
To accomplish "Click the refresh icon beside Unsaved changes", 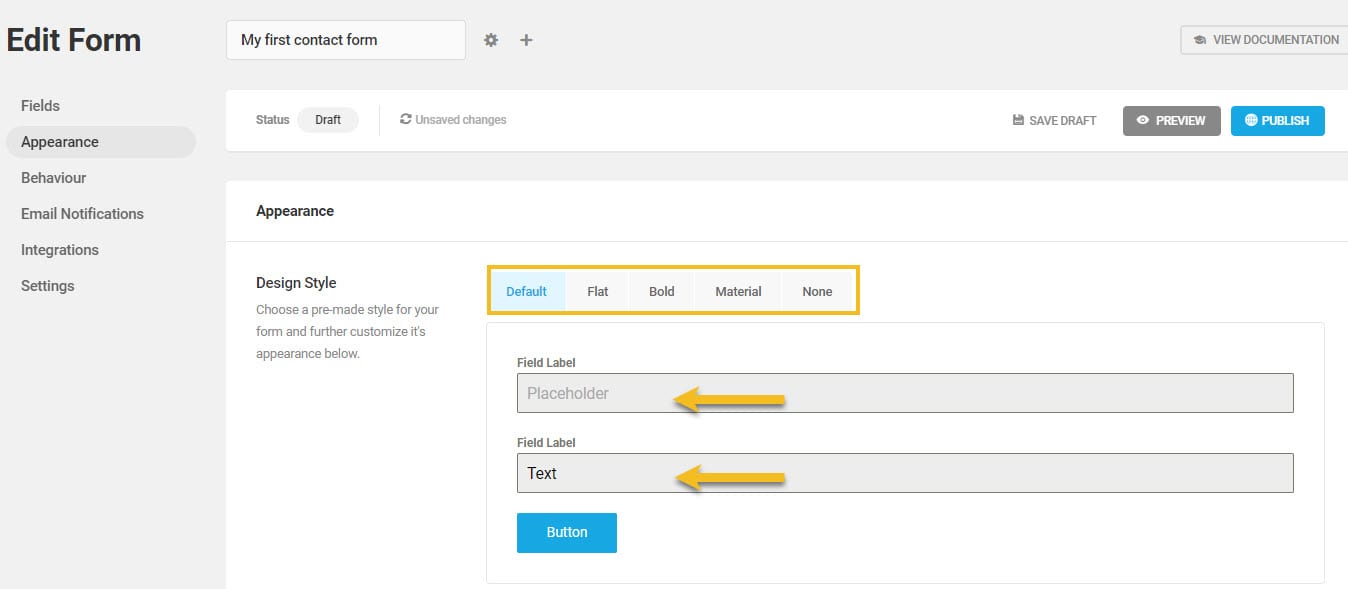I will [404, 119].
